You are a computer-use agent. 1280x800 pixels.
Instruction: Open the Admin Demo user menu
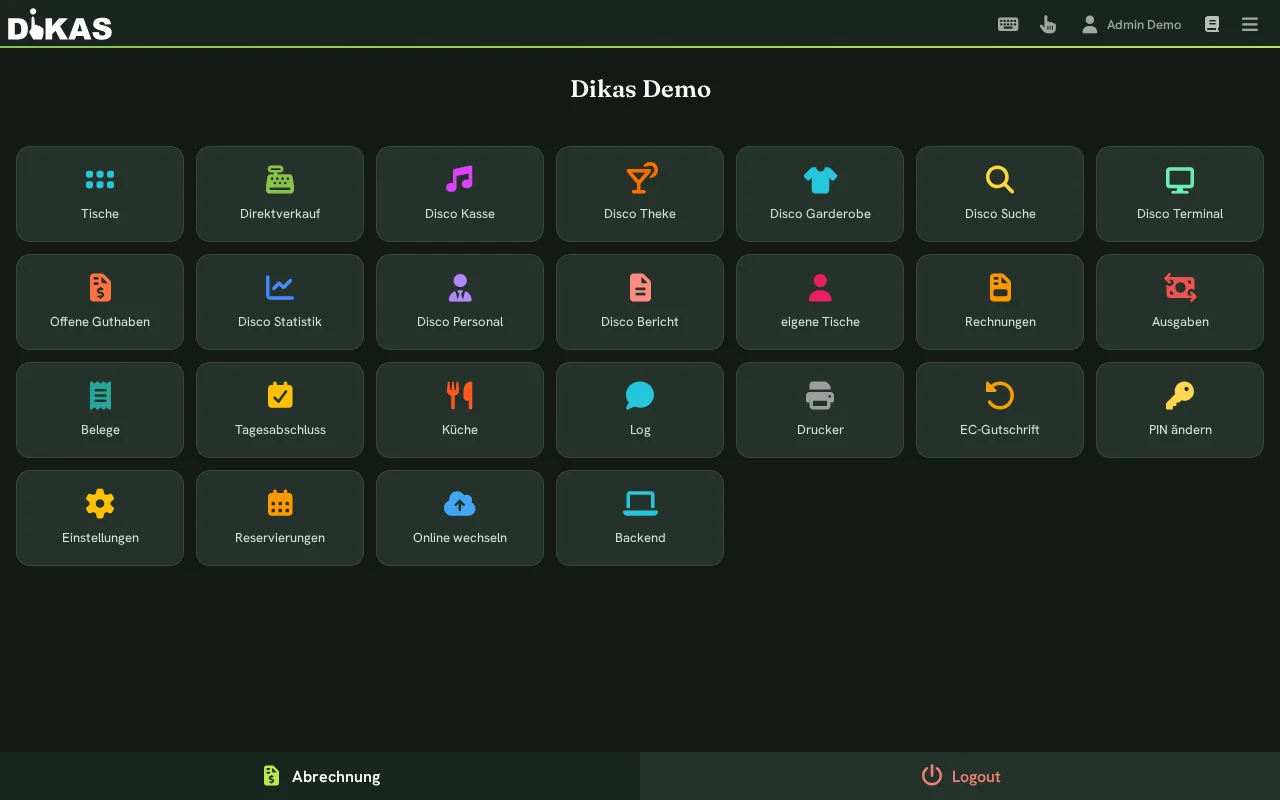pos(1131,24)
